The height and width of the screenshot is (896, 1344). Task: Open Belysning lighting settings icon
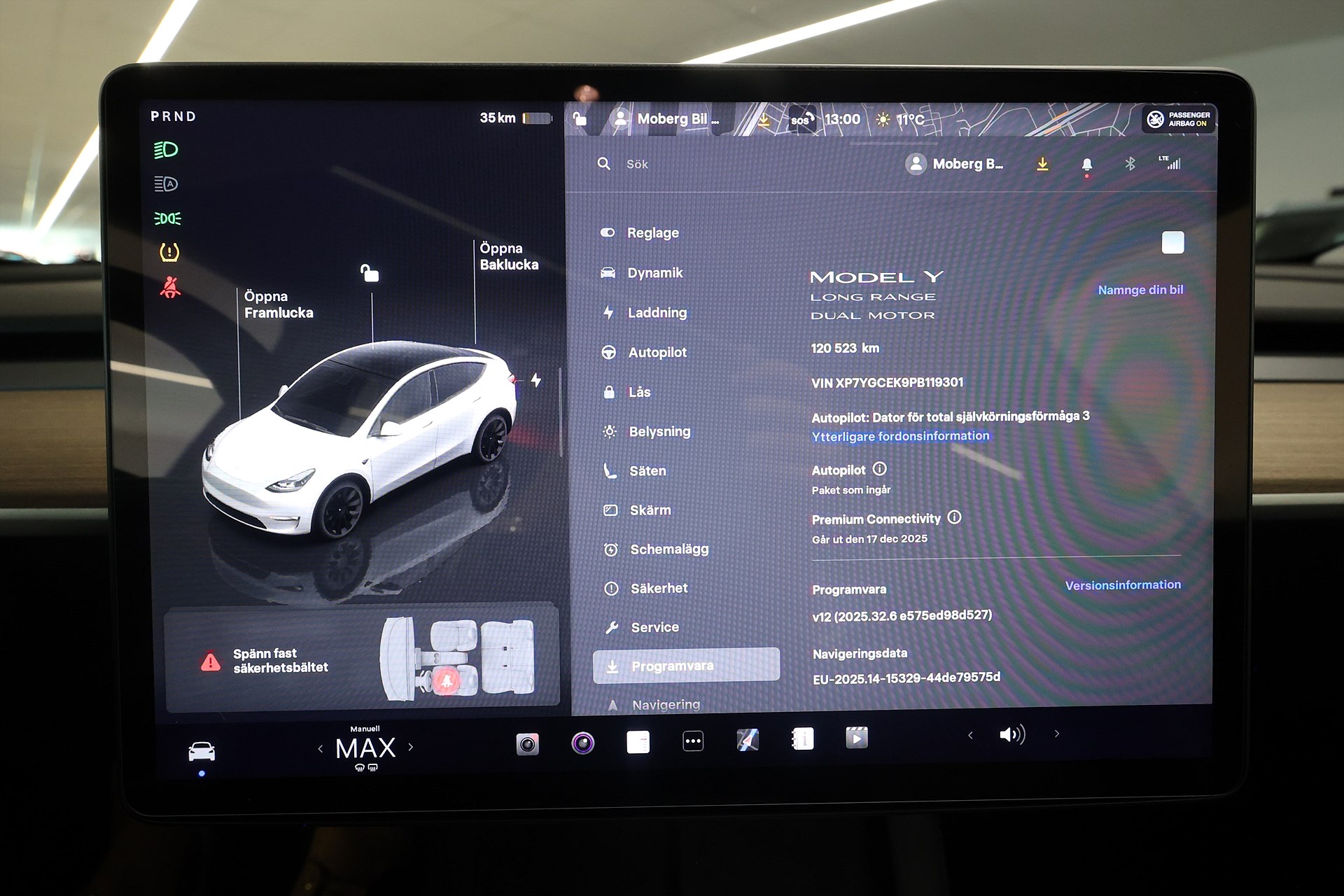click(x=610, y=431)
